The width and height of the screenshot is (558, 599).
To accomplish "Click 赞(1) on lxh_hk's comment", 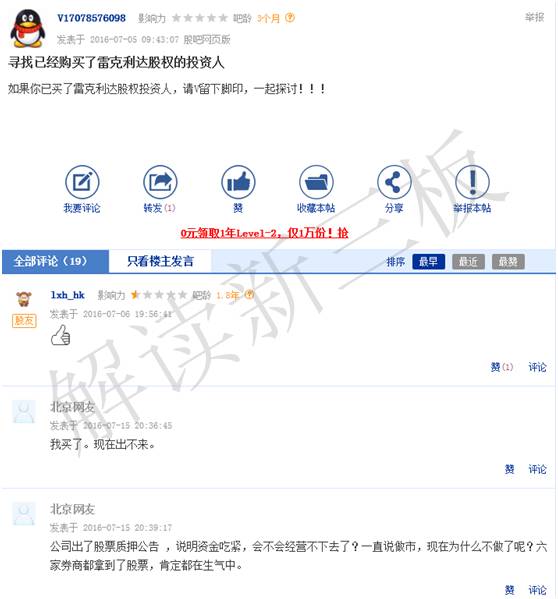I will pos(501,367).
